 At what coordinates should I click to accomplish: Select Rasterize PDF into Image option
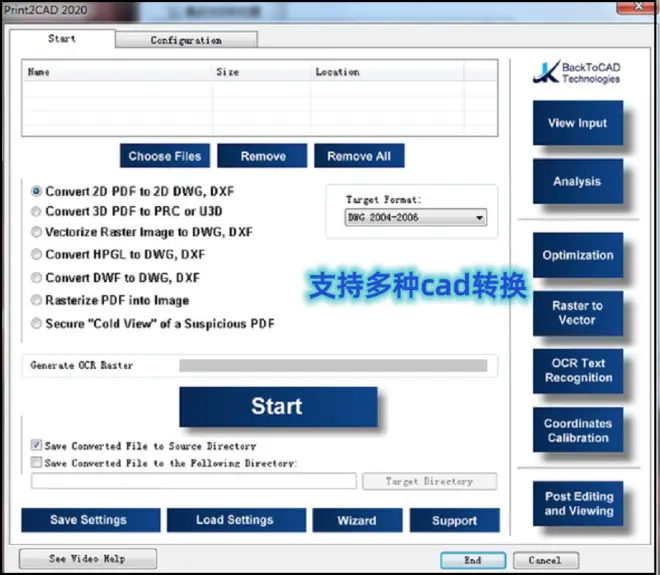click(37, 300)
